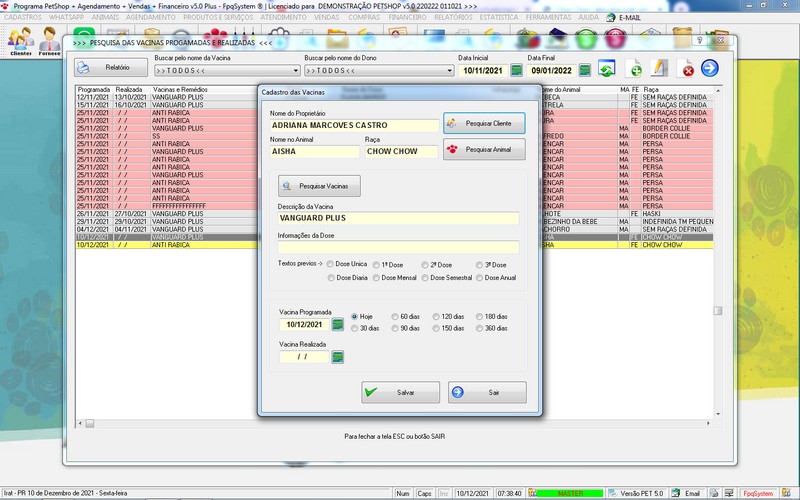The width and height of the screenshot is (800, 500).
Task: Click the MASTER green status indicator
Action: click(570, 493)
